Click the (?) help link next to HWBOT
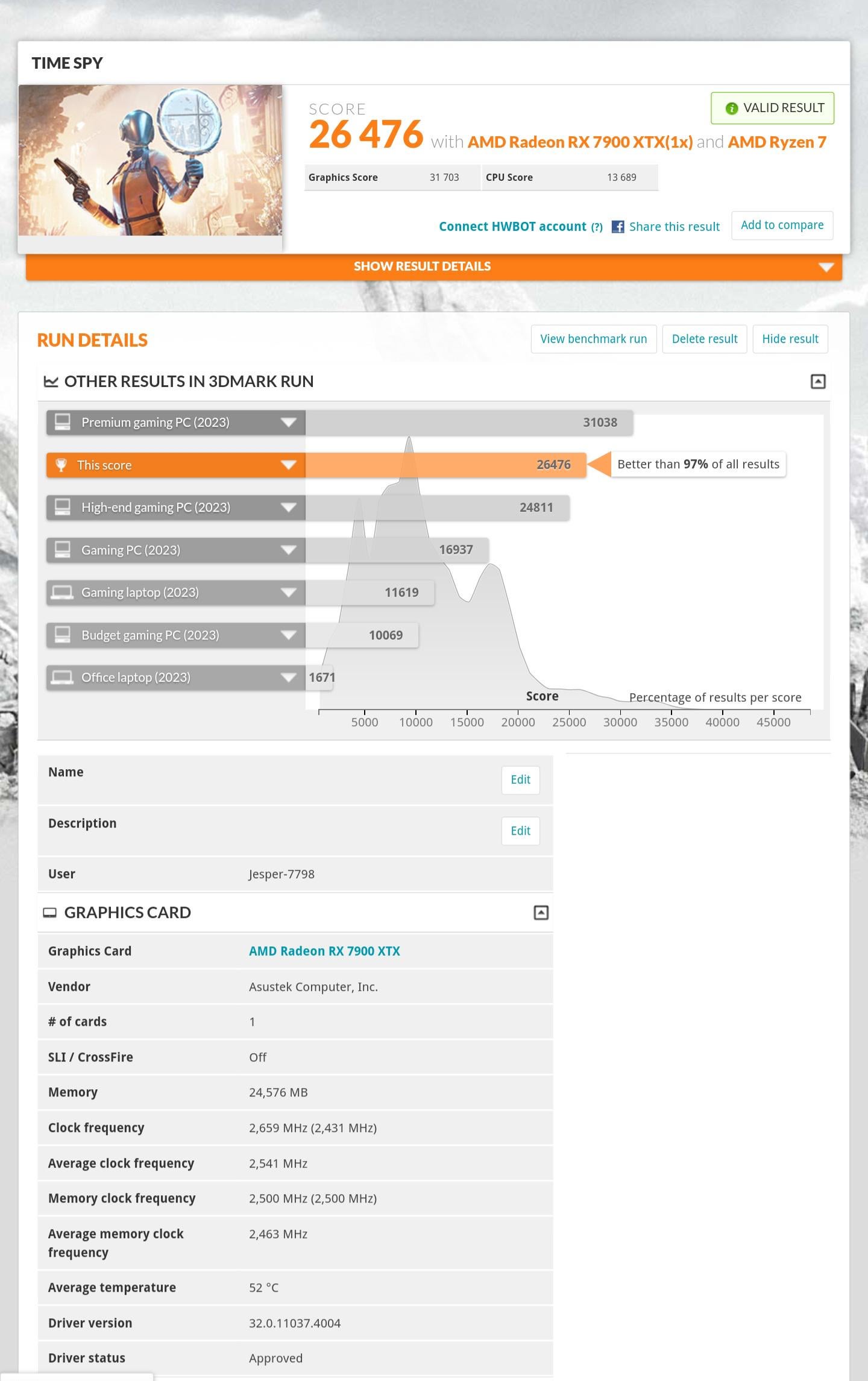Image resolution: width=868 pixels, height=1381 pixels. 597,227
